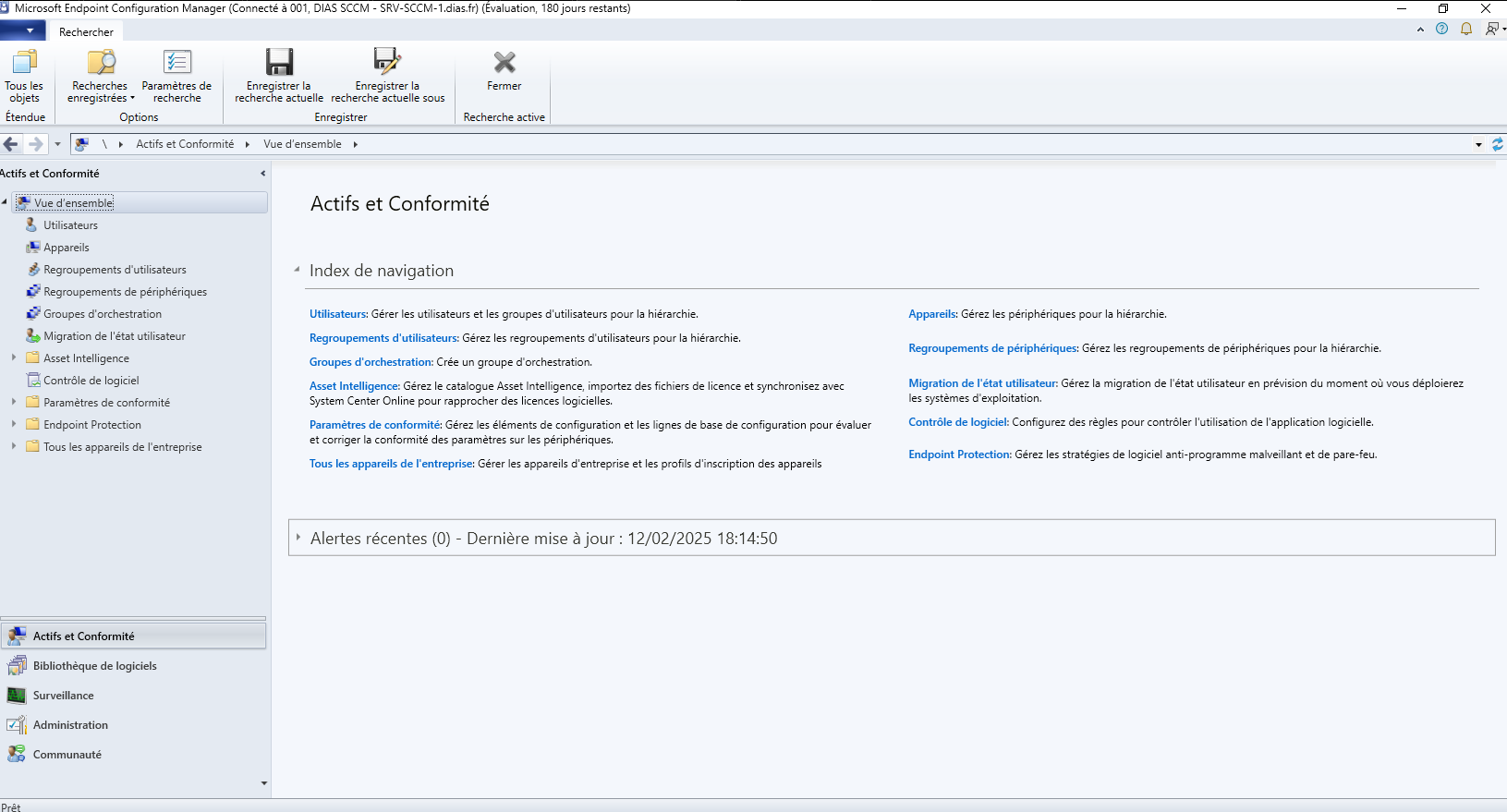Close the active search with Fermer
1507x812 pixels.
[504, 71]
